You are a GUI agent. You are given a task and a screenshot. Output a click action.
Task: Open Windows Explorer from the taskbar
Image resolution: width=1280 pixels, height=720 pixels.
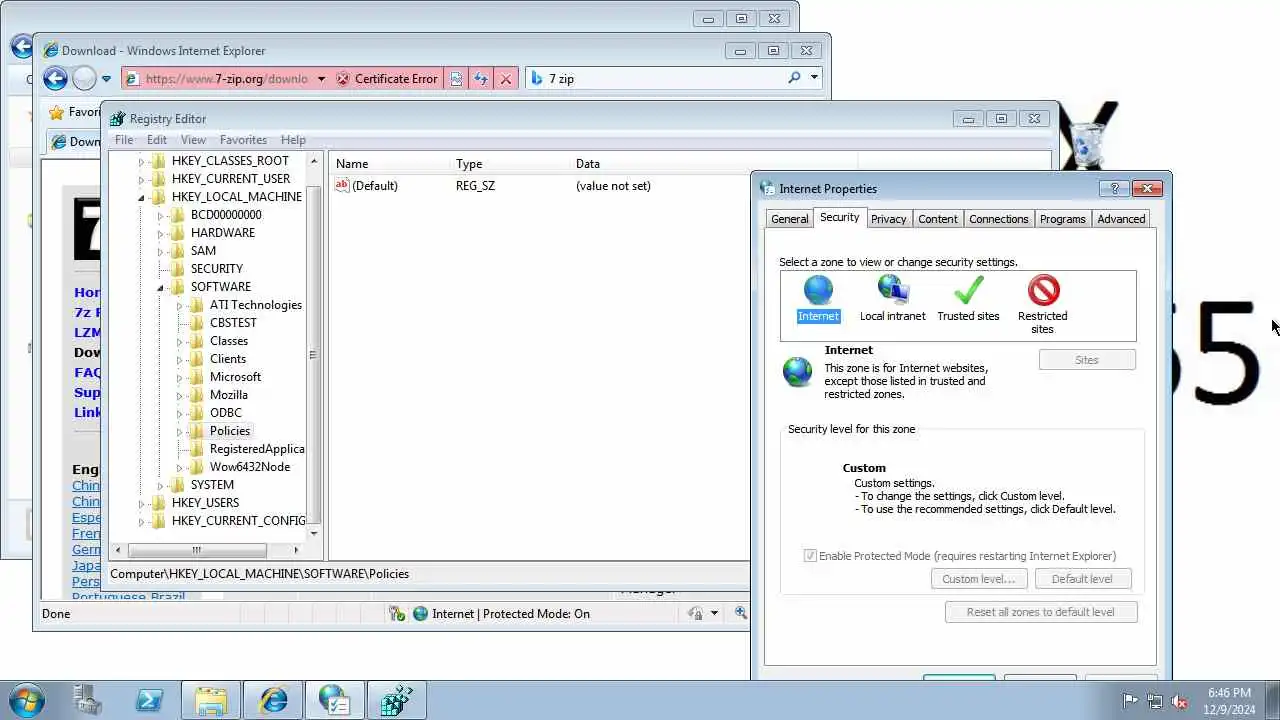click(211, 700)
